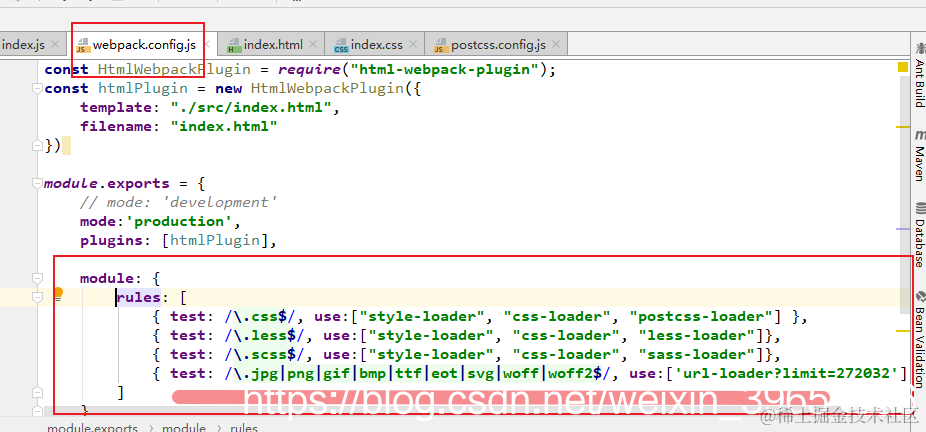Switch to the webpack.config.js tab
926x432 pixels.
click(x=144, y=44)
